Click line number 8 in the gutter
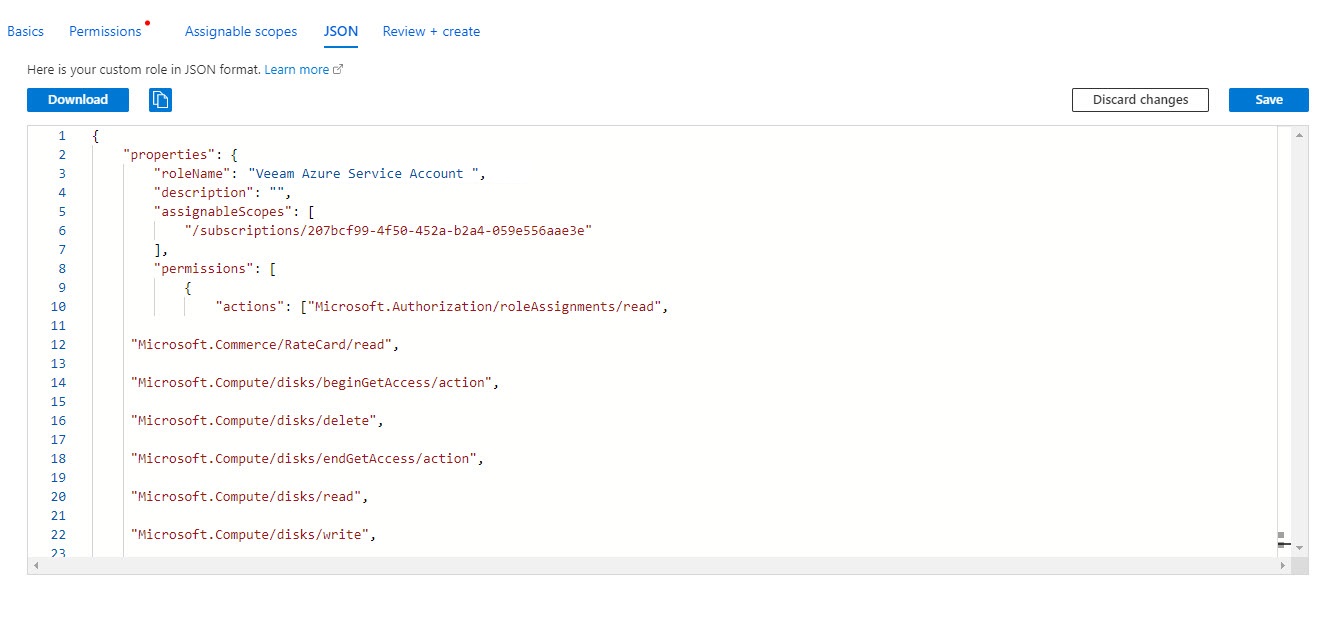This screenshot has width=1324, height=619. tap(62, 269)
